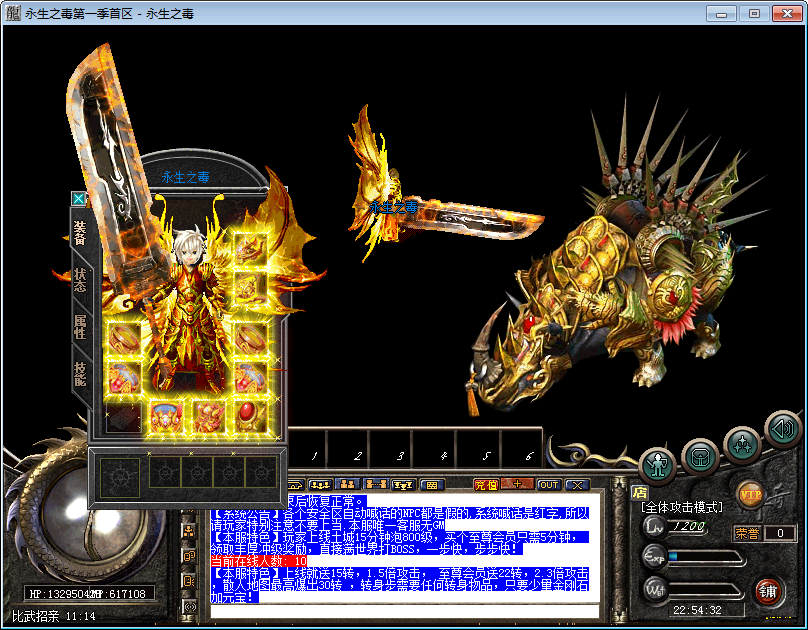Switch to the 属性 attributes tab

[79, 327]
